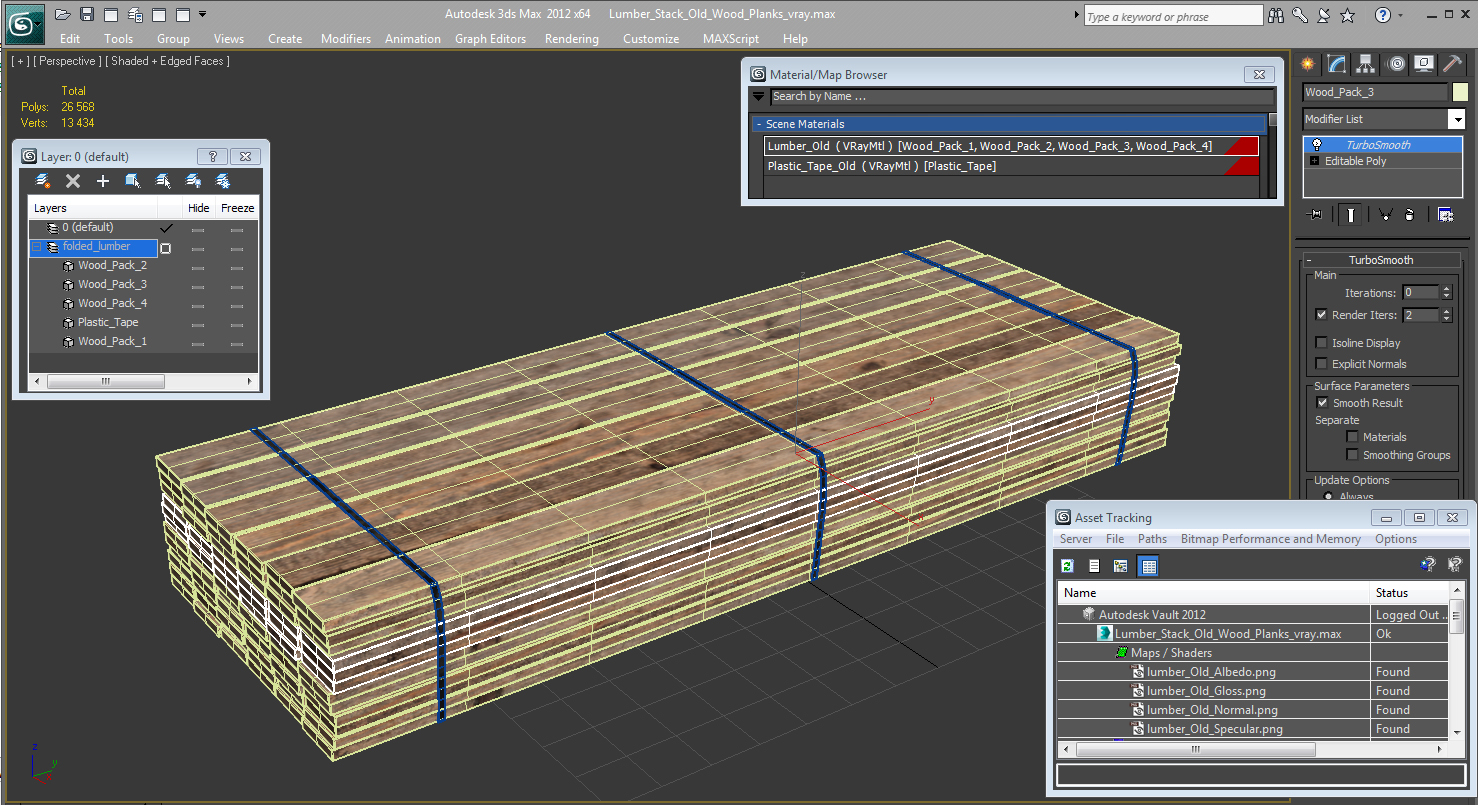Click Highlight Selected Objects' Layers icon
Image resolution: width=1478 pixels, height=805 pixels.
coord(162,181)
